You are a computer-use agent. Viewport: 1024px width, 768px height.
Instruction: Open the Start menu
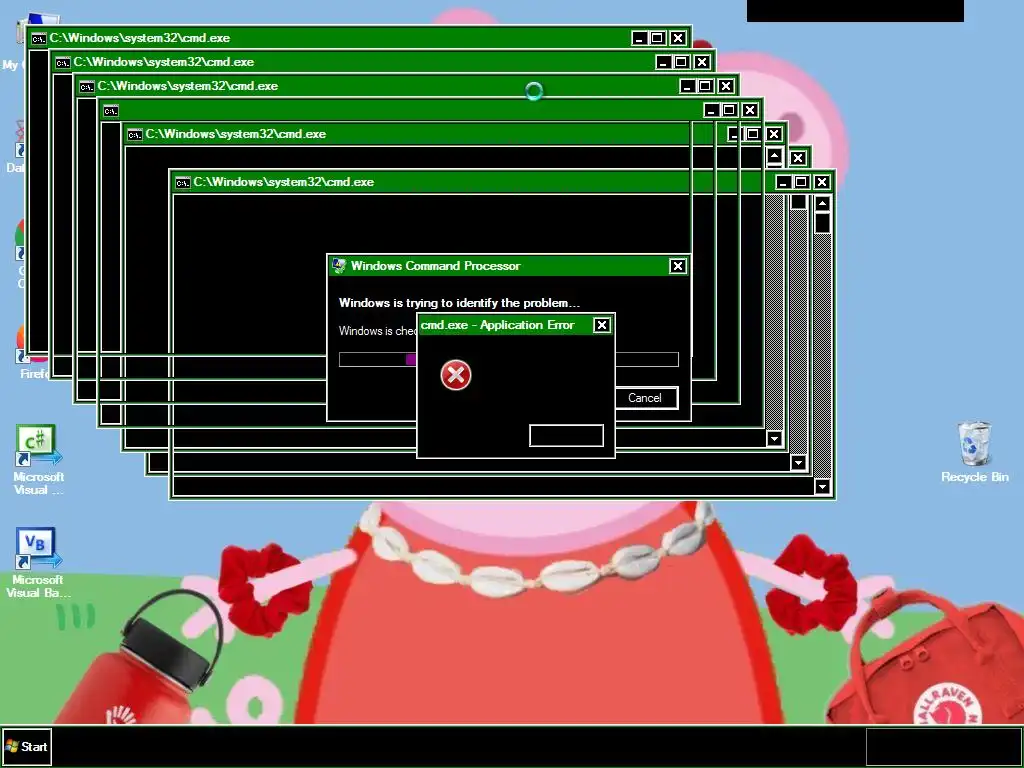[27, 746]
